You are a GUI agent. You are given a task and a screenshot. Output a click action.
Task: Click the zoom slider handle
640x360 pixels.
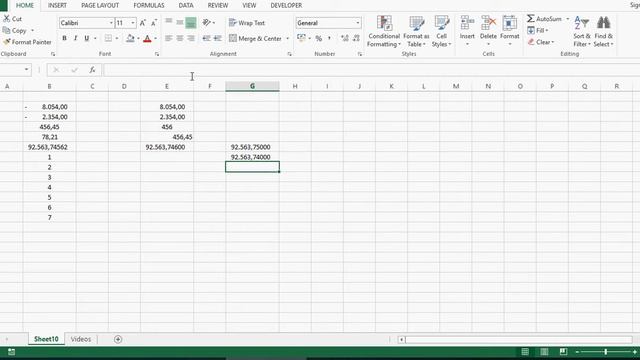click(x=606, y=352)
